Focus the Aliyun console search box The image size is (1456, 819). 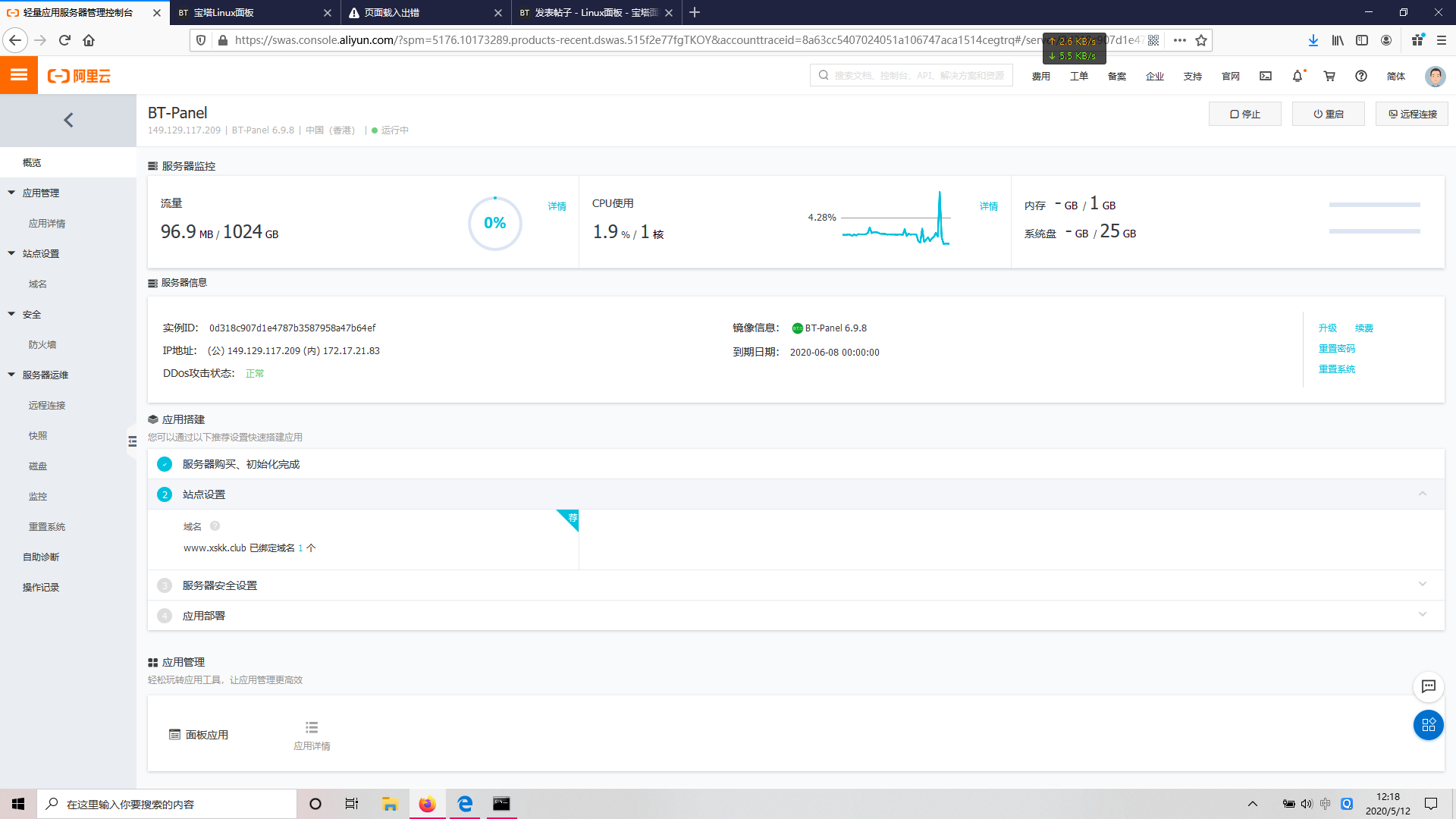point(912,76)
